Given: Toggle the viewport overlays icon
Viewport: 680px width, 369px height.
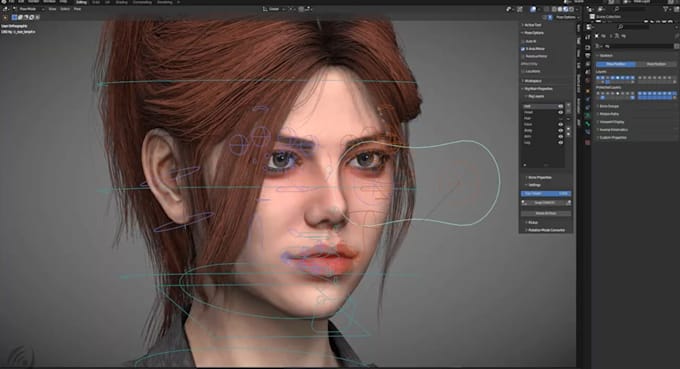Looking at the screenshot, I should (x=533, y=9).
